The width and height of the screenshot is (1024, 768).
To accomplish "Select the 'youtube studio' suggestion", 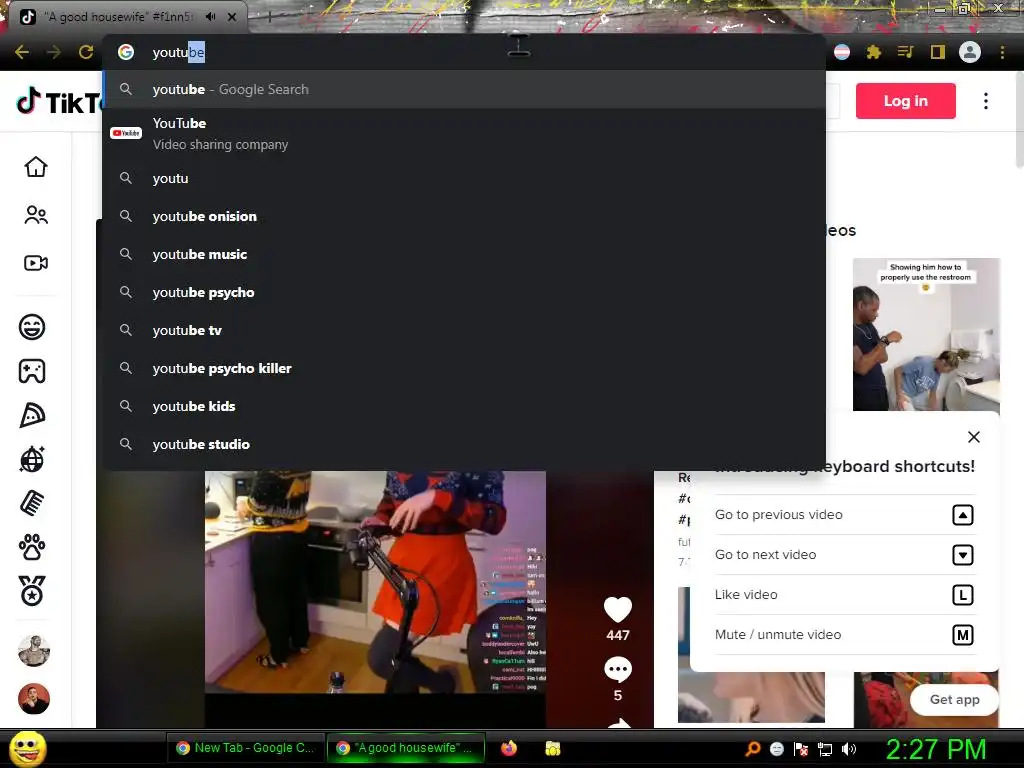I will (464, 444).
